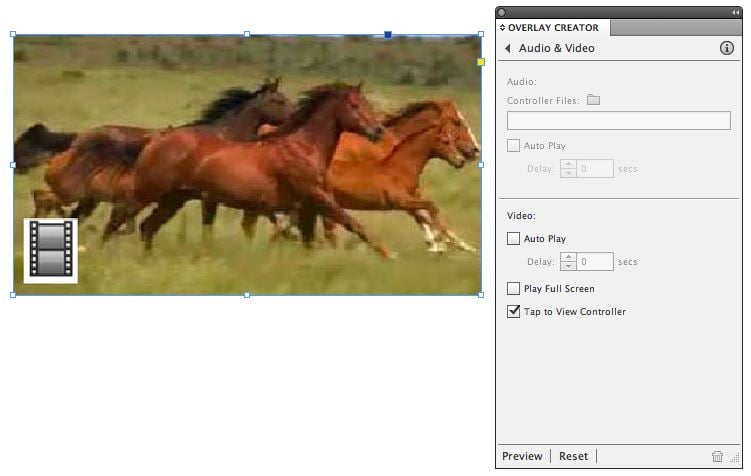Uncheck Tap to View Controller
The height and width of the screenshot is (476, 751).
pyautogui.click(x=514, y=312)
